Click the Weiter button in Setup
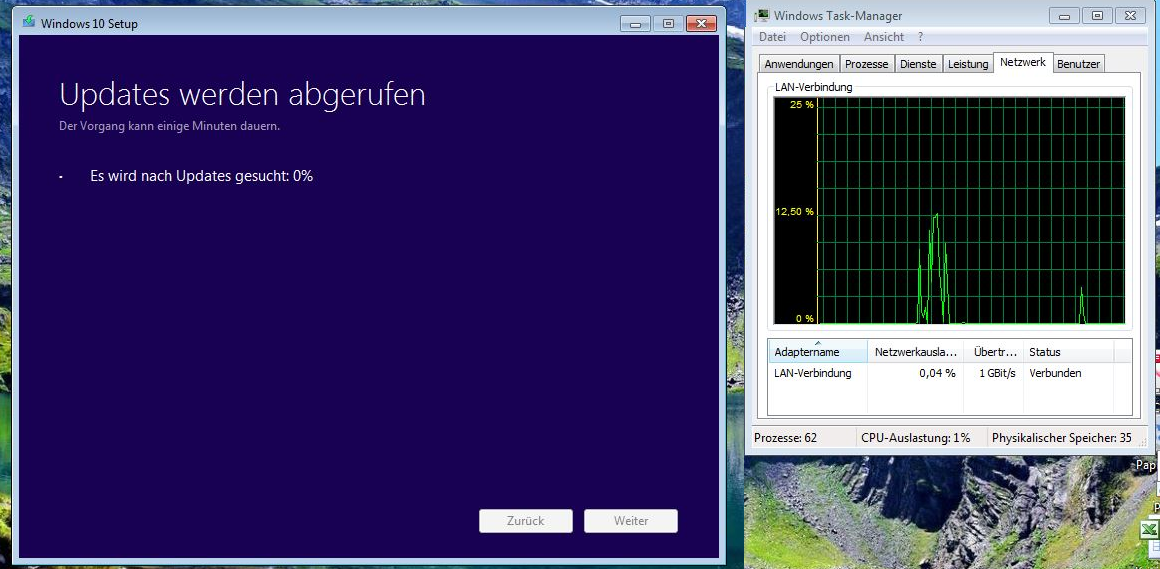 pyautogui.click(x=631, y=521)
